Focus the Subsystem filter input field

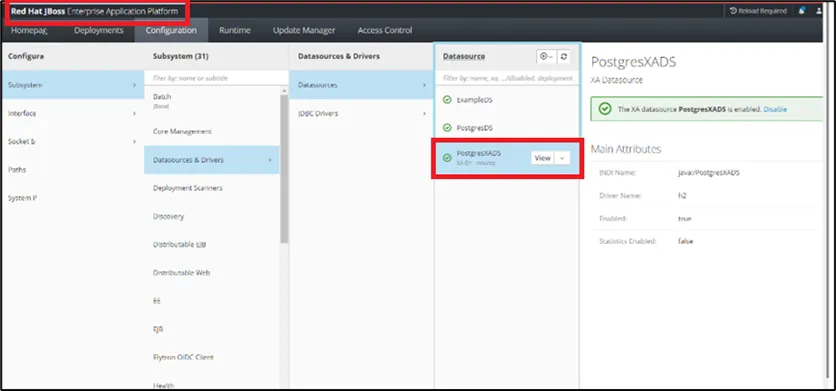216,78
